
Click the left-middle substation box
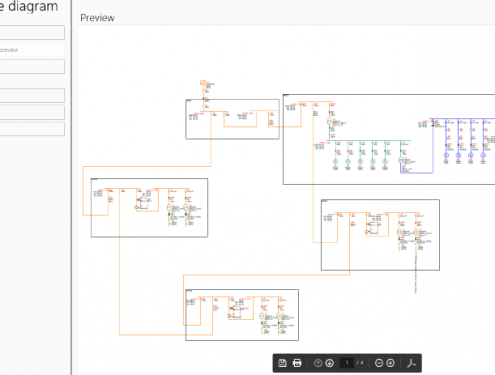tap(149, 208)
